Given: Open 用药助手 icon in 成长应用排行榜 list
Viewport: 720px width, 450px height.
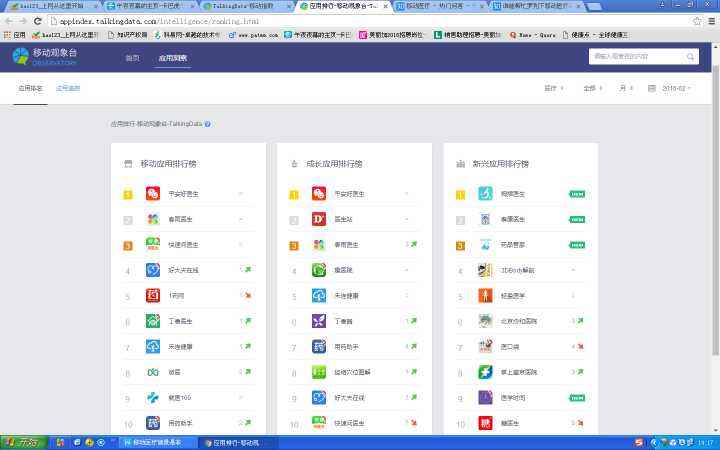Looking at the screenshot, I should [319, 346].
